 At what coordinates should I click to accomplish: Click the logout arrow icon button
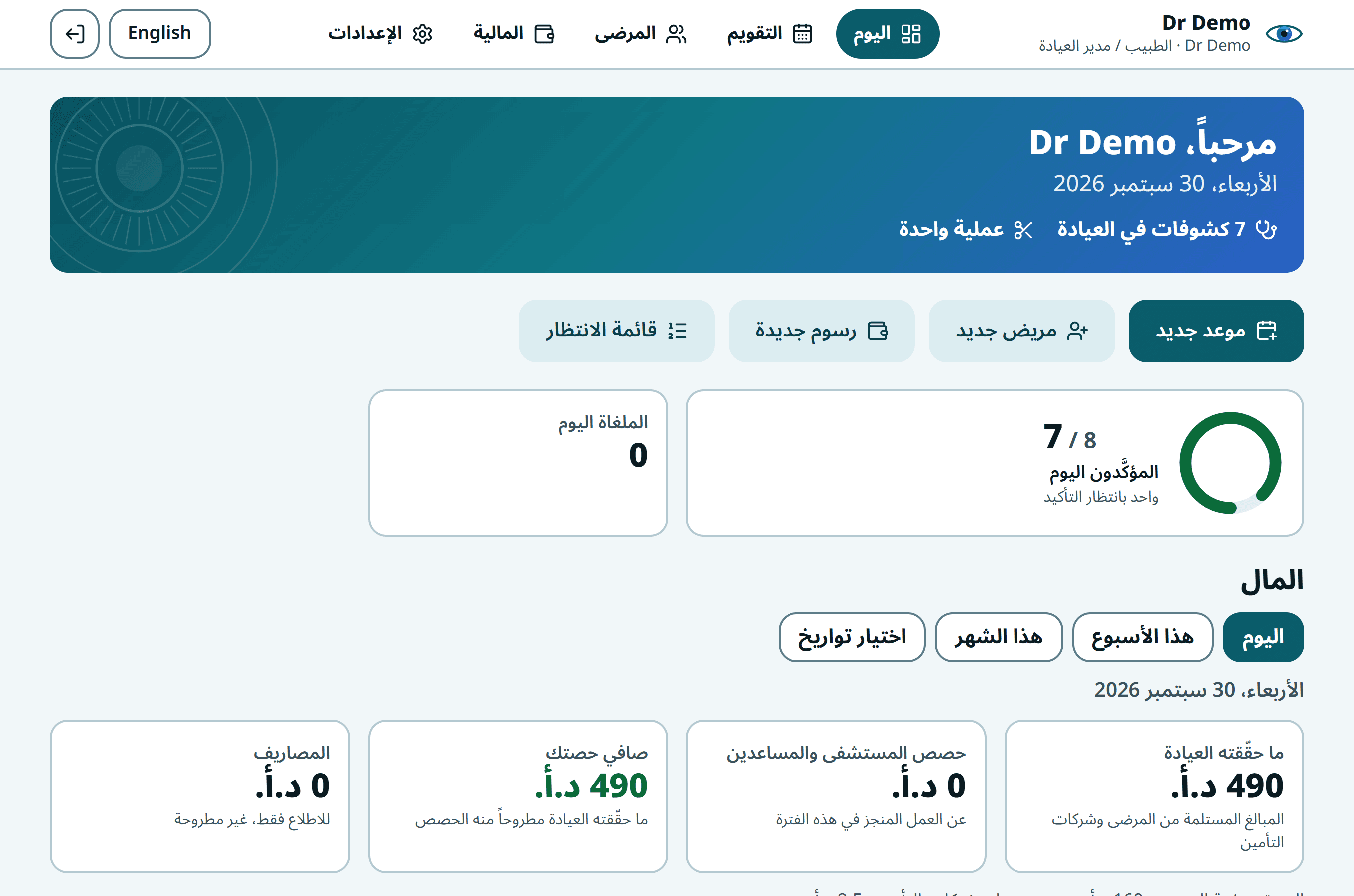(74, 34)
